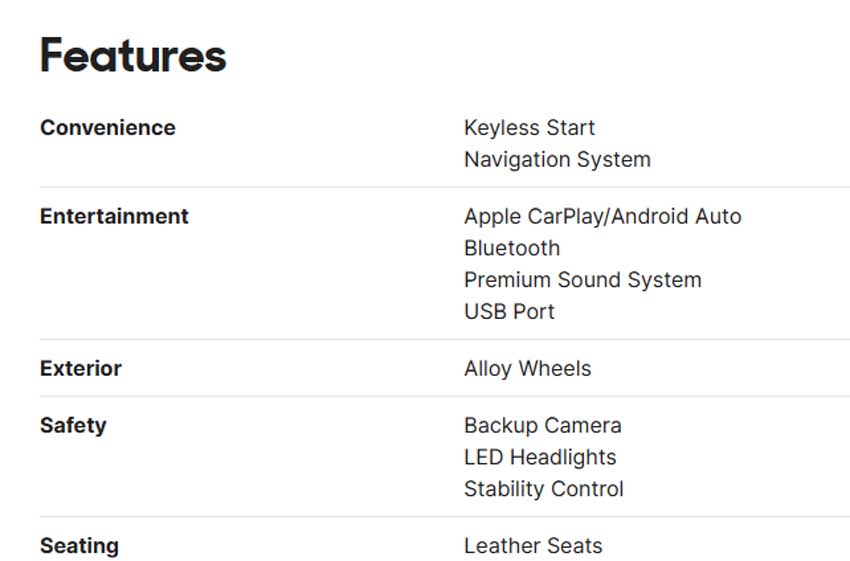Select the USB Port feature

pyautogui.click(x=509, y=312)
